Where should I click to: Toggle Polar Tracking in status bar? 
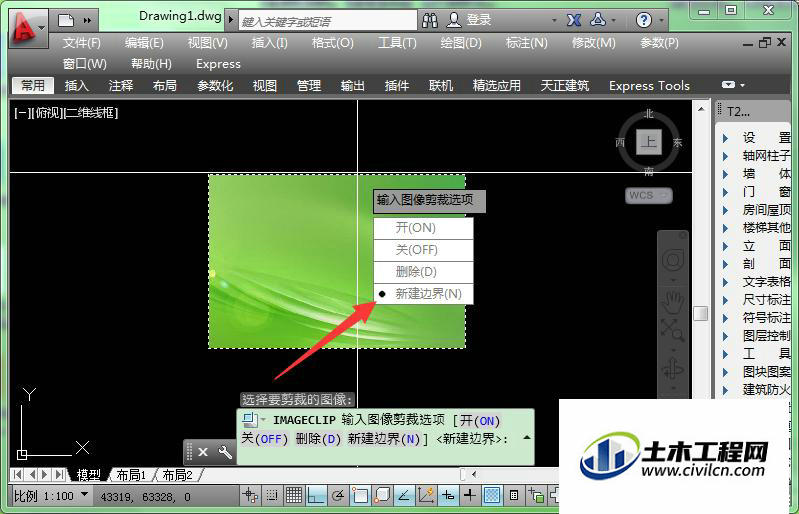point(338,495)
